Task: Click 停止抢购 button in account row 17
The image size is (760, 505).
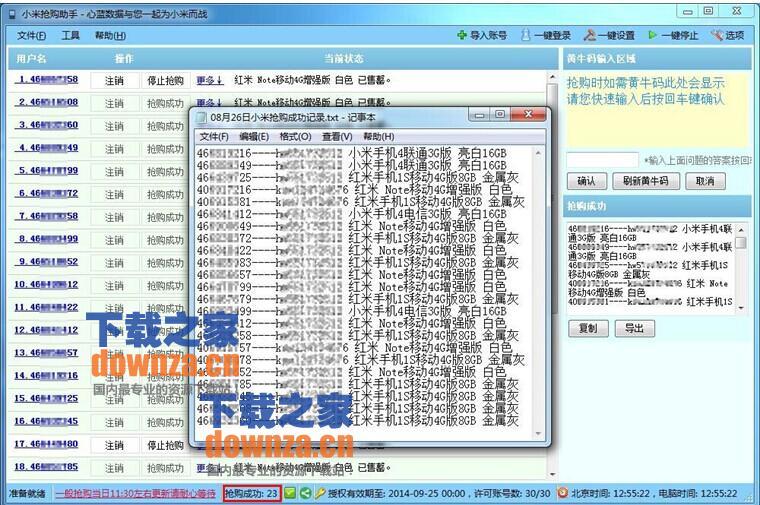Action: 165,445
